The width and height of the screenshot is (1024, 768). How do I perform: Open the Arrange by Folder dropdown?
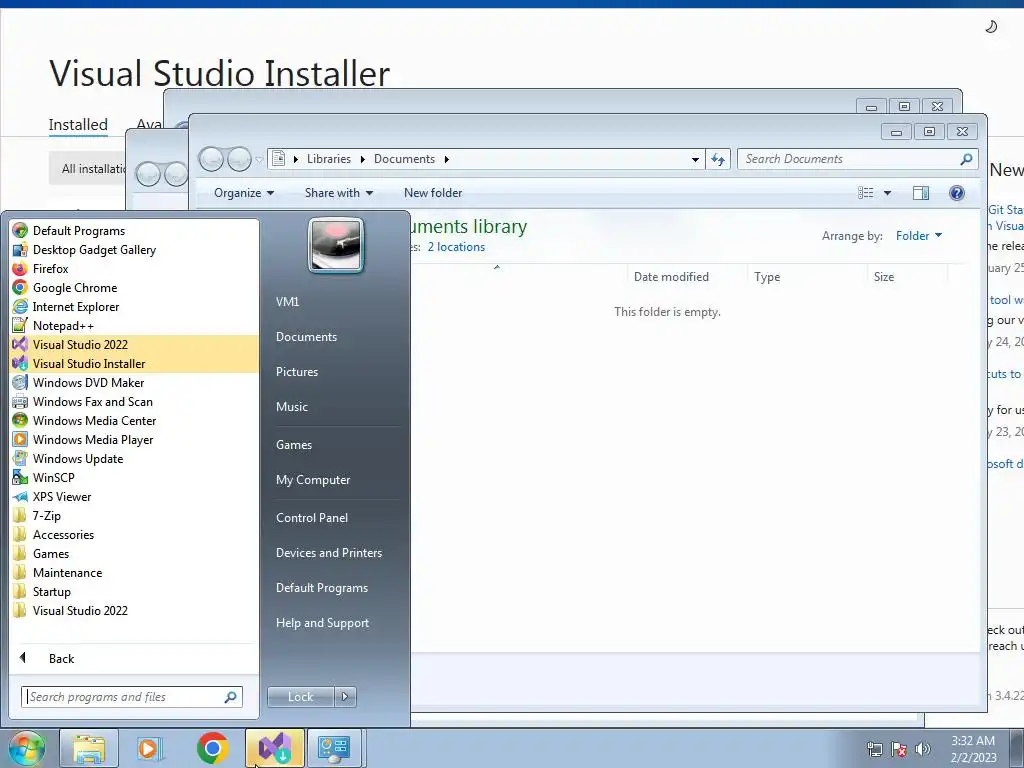tap(919, 236)
